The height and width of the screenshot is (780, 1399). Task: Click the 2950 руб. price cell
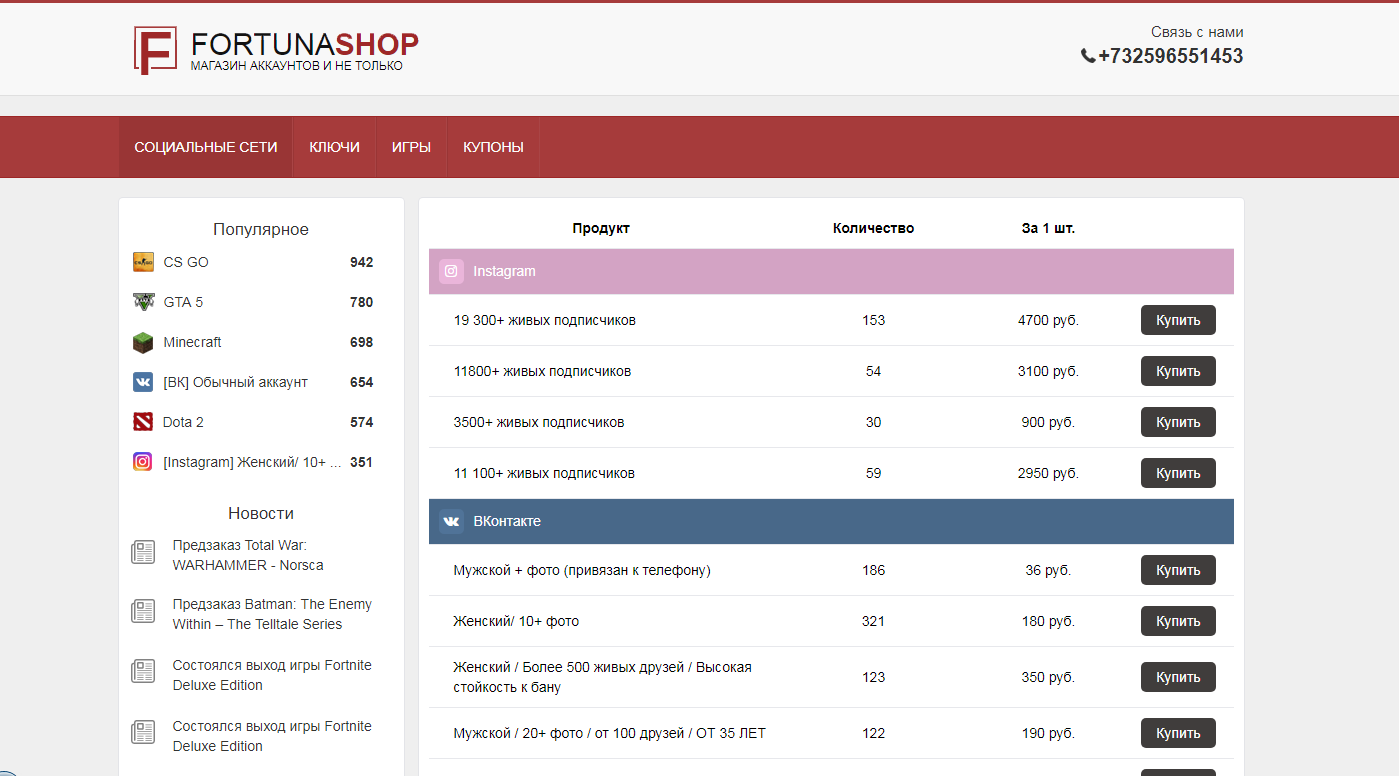(x=1048, y=473)
